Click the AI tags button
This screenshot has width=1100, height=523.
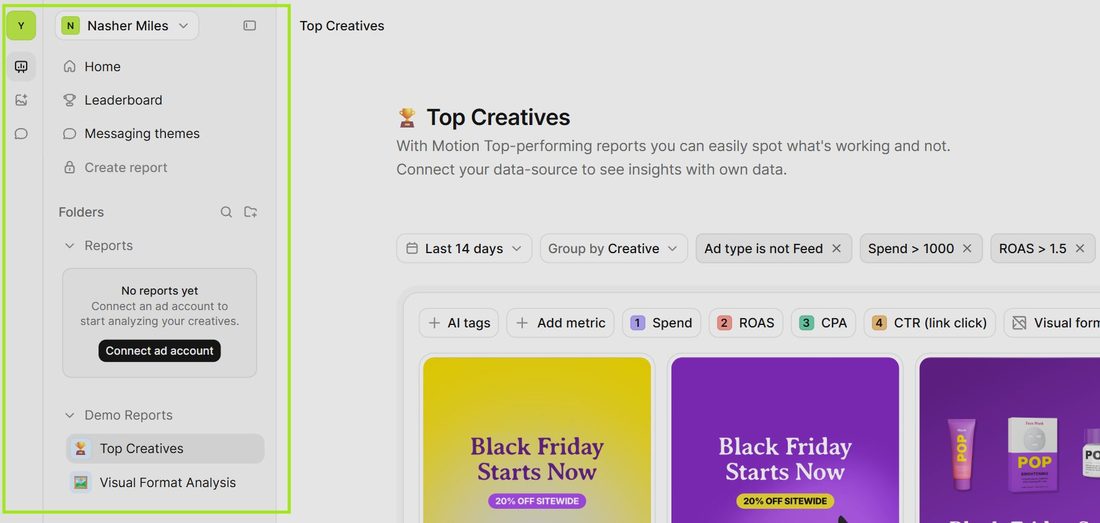pyautogui.click(x=459, y=323)
